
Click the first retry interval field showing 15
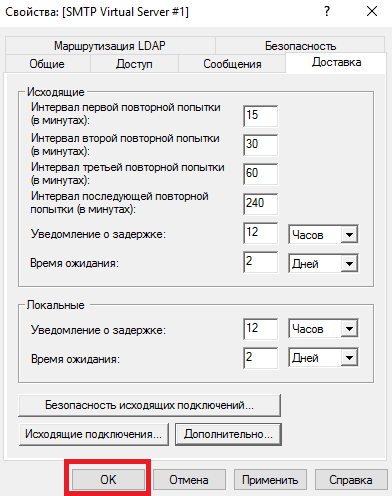pyautogui.click(x=260, y=116)
